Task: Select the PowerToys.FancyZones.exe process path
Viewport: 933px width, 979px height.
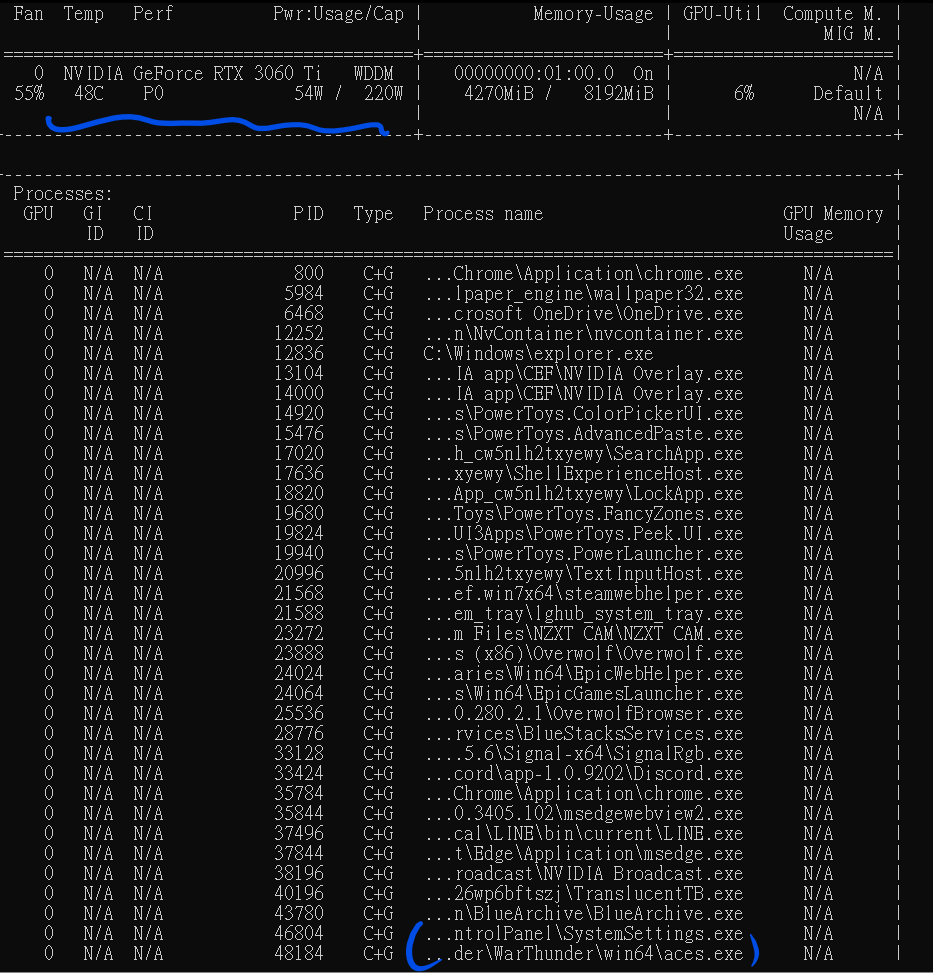Action: coord(584,513)
